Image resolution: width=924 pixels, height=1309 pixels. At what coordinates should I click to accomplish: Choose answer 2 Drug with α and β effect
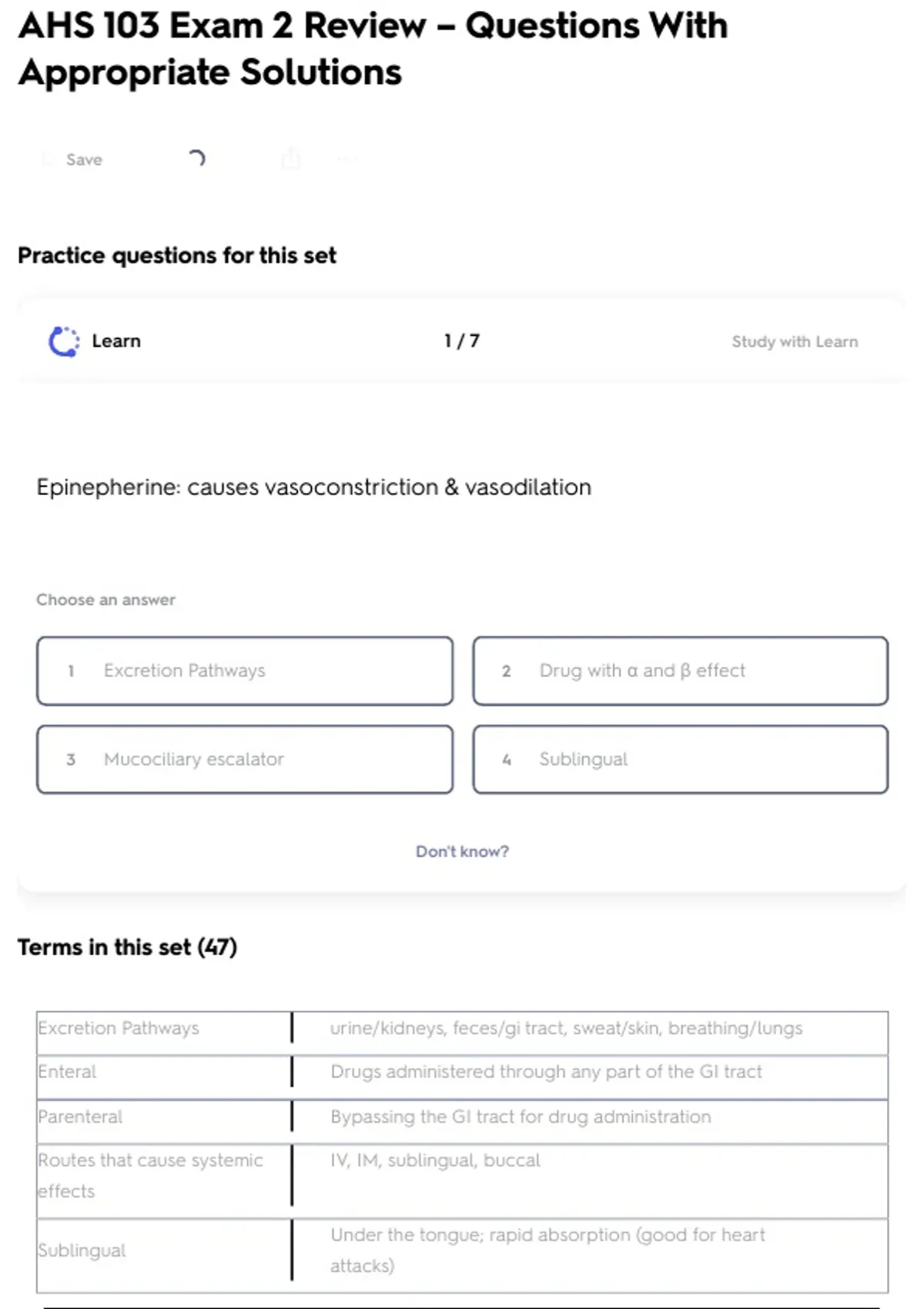(680, 671)
